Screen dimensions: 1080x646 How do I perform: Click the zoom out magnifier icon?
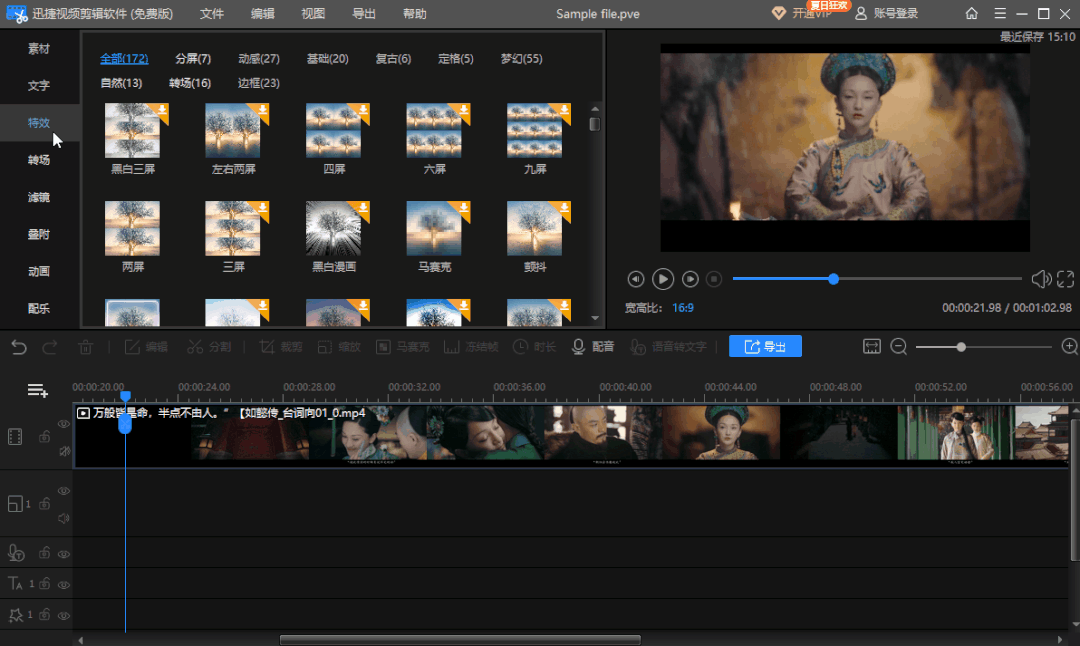898,346
